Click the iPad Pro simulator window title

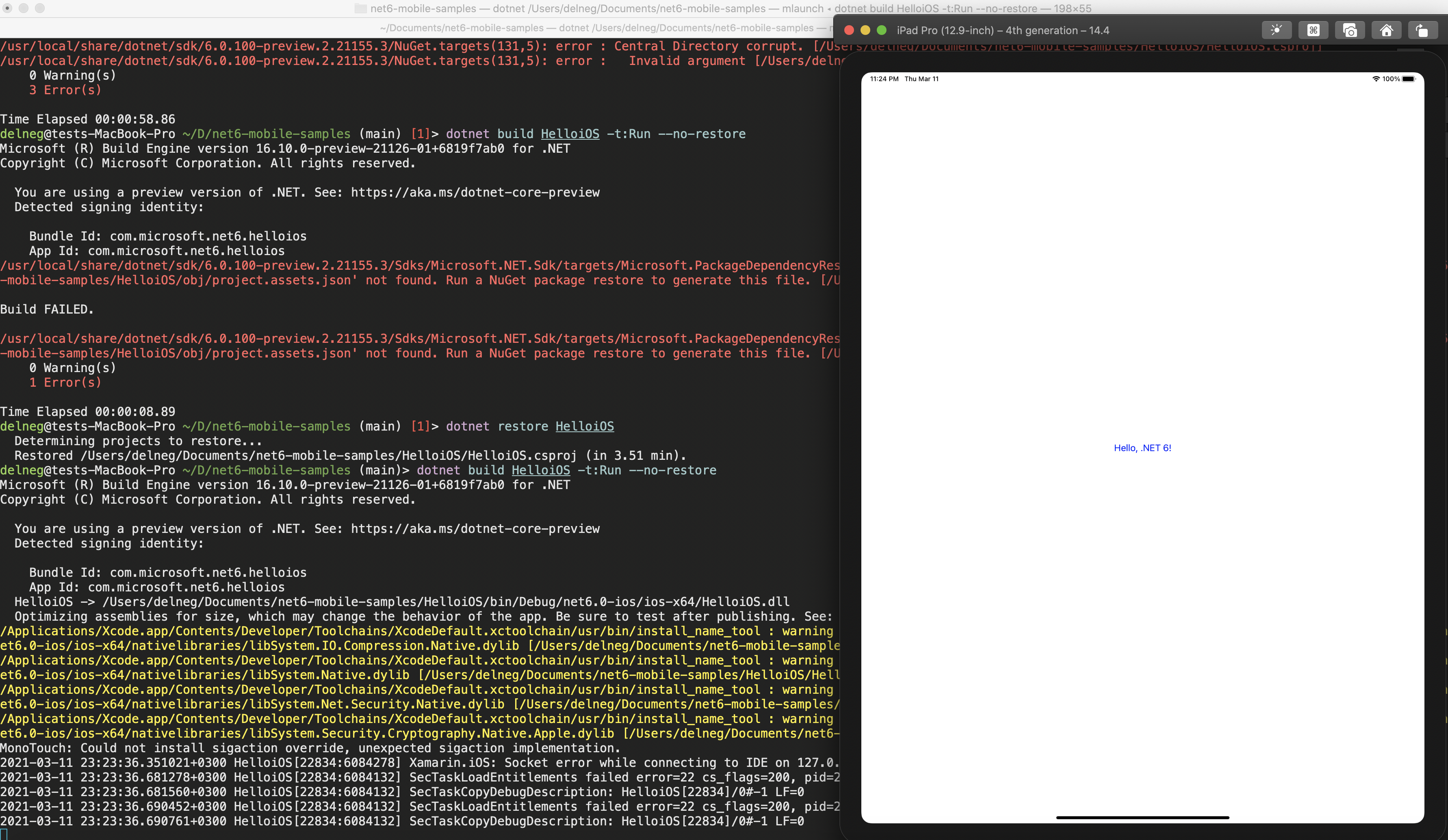(x=1003, y=30)
